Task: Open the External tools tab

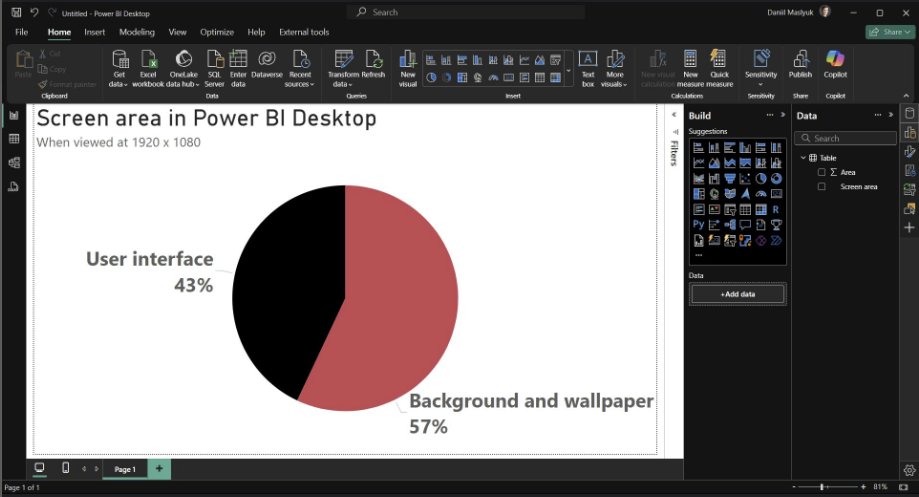Action: 304,32
